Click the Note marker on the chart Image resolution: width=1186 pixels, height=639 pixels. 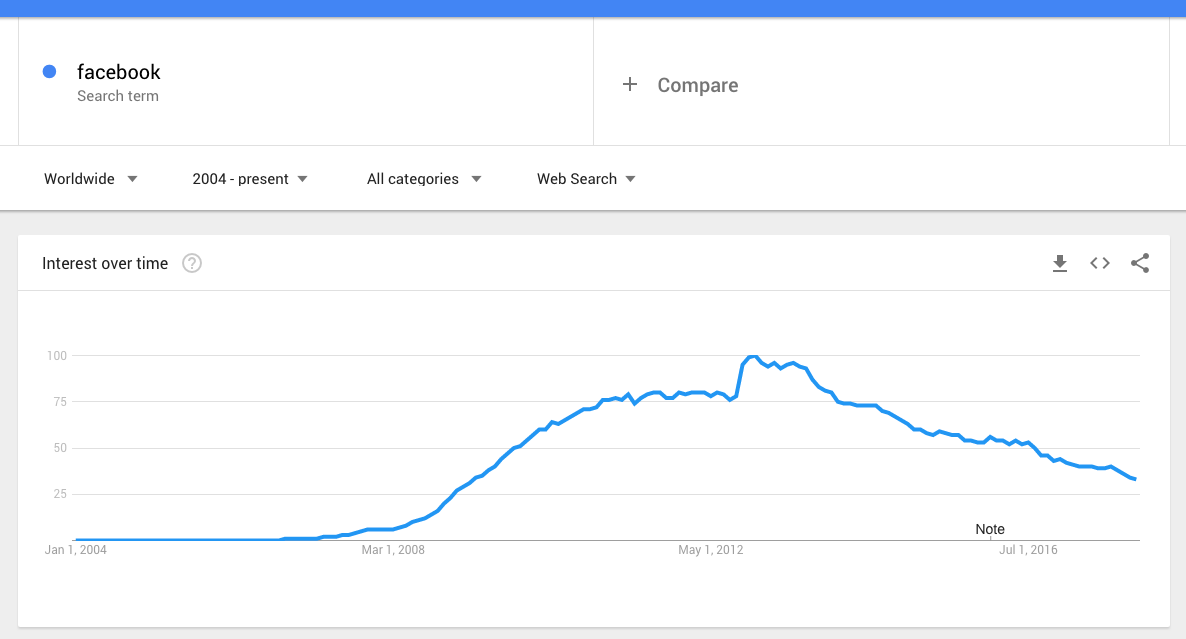990,529
